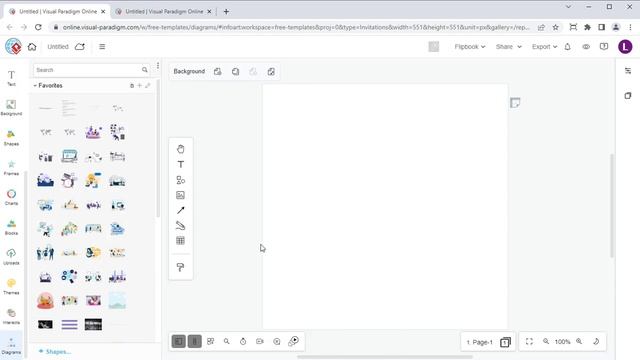Zoom out with minus magnifier
This screenshot has width=640, height=360.
point(546,341)
